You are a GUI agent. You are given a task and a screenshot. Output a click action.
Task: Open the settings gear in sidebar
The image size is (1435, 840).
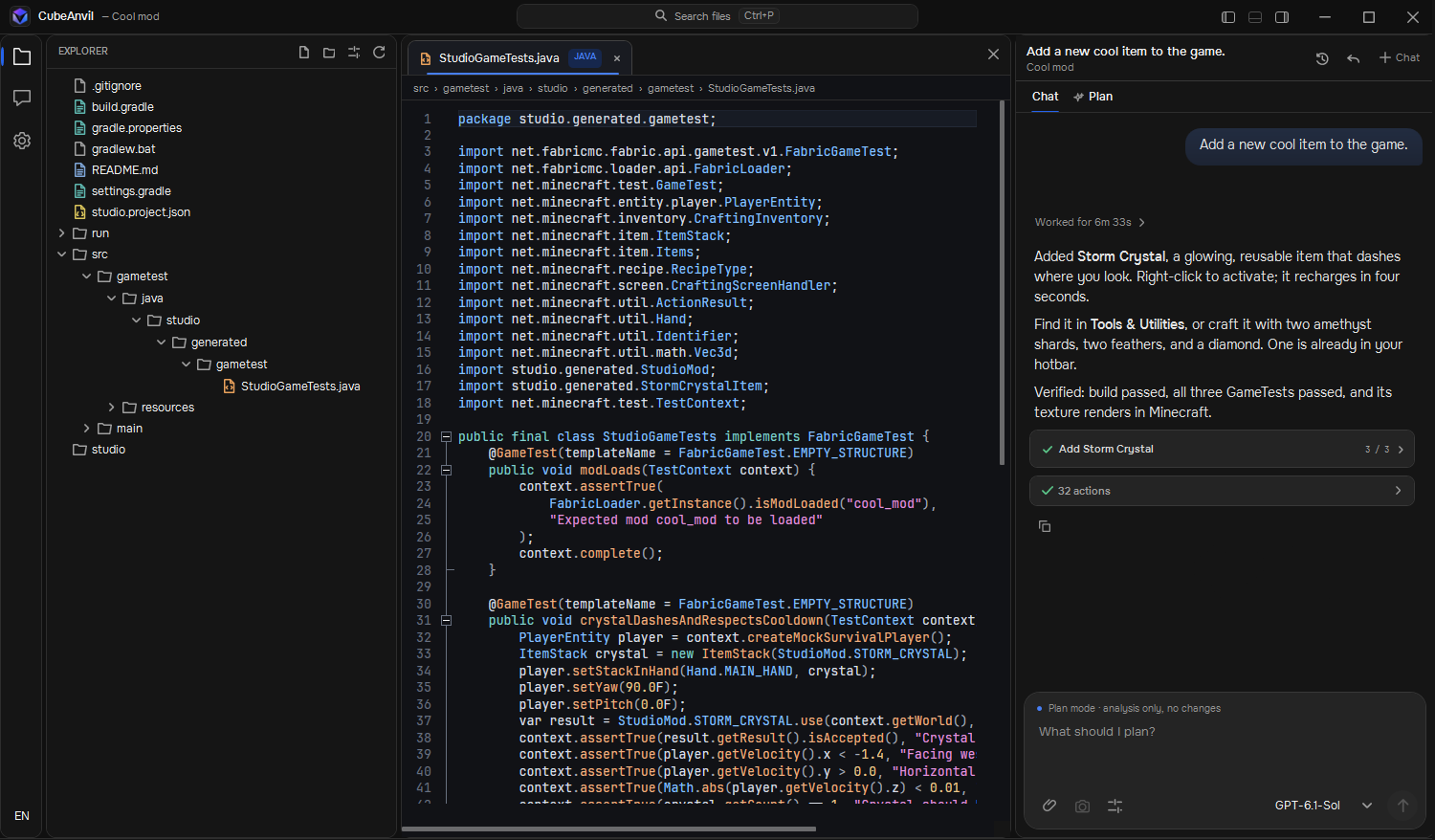click(x=22, y=141)
